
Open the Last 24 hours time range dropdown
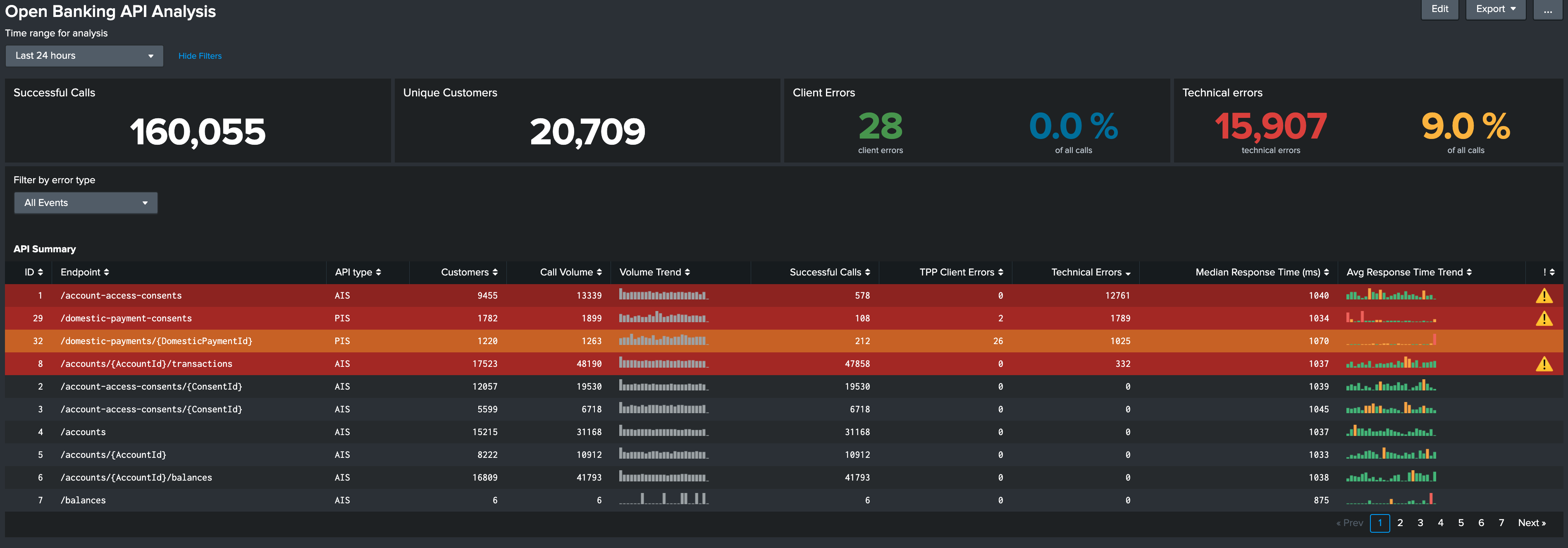point(84,56)
